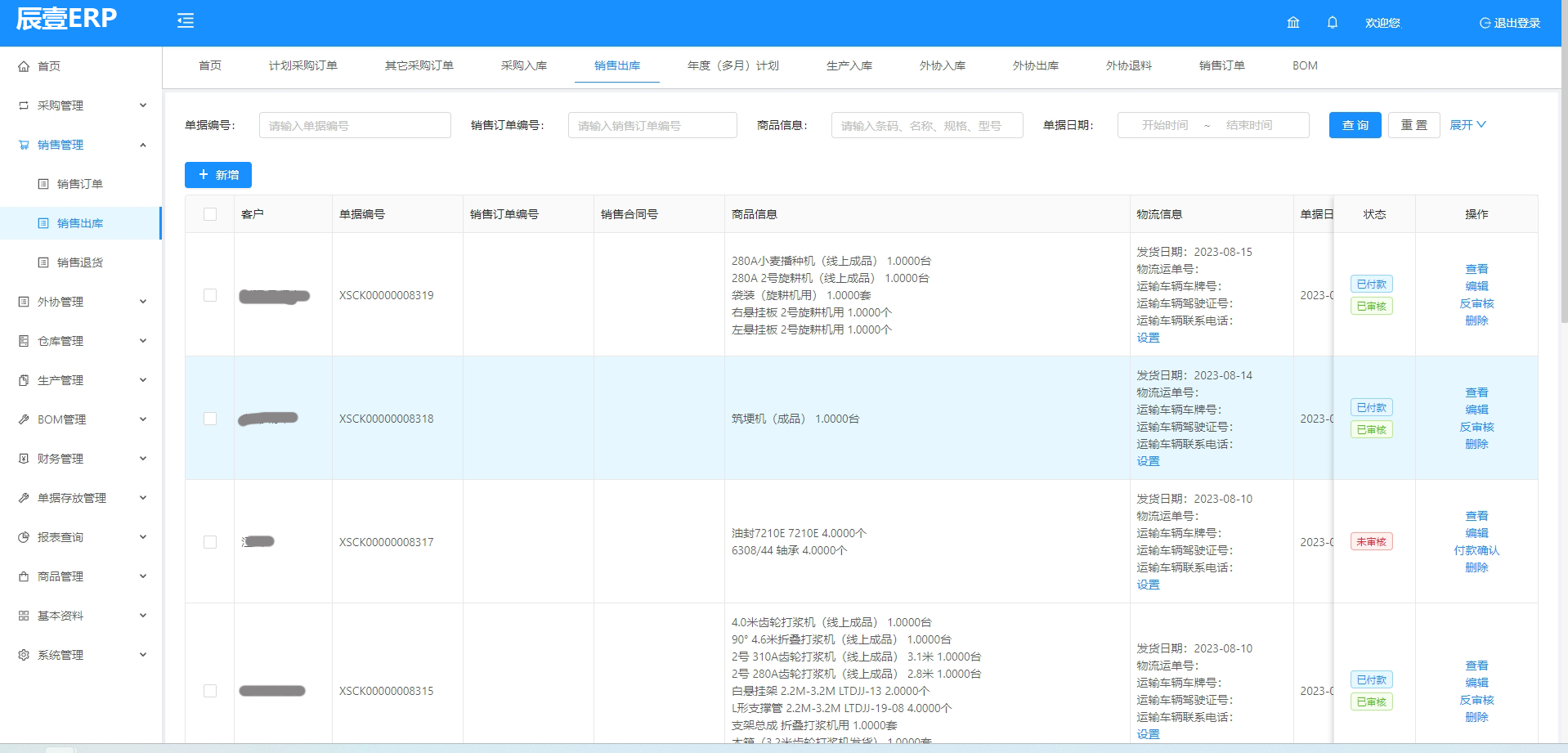Open the 外协退料 tab
This screenshot has height=753, width=1568.
[1129, 65]
